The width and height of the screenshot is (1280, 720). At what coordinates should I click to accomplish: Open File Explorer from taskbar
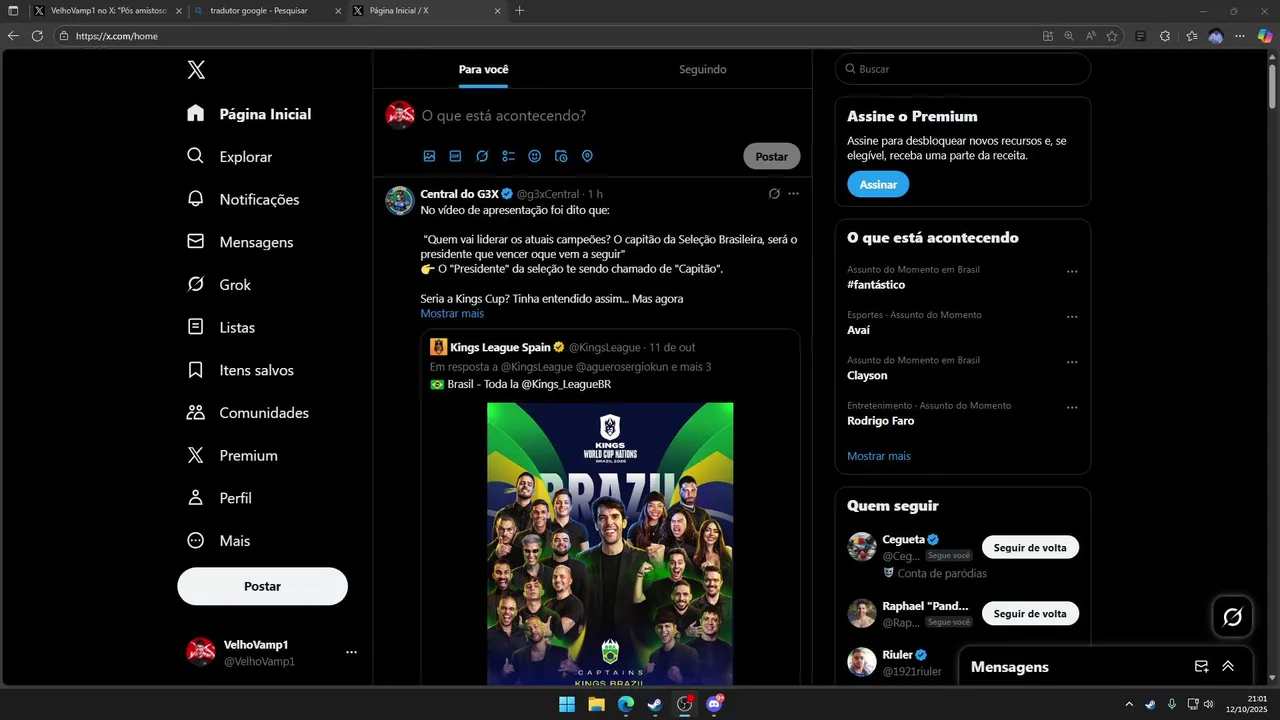pyautogui.click(x=596, y=704)
